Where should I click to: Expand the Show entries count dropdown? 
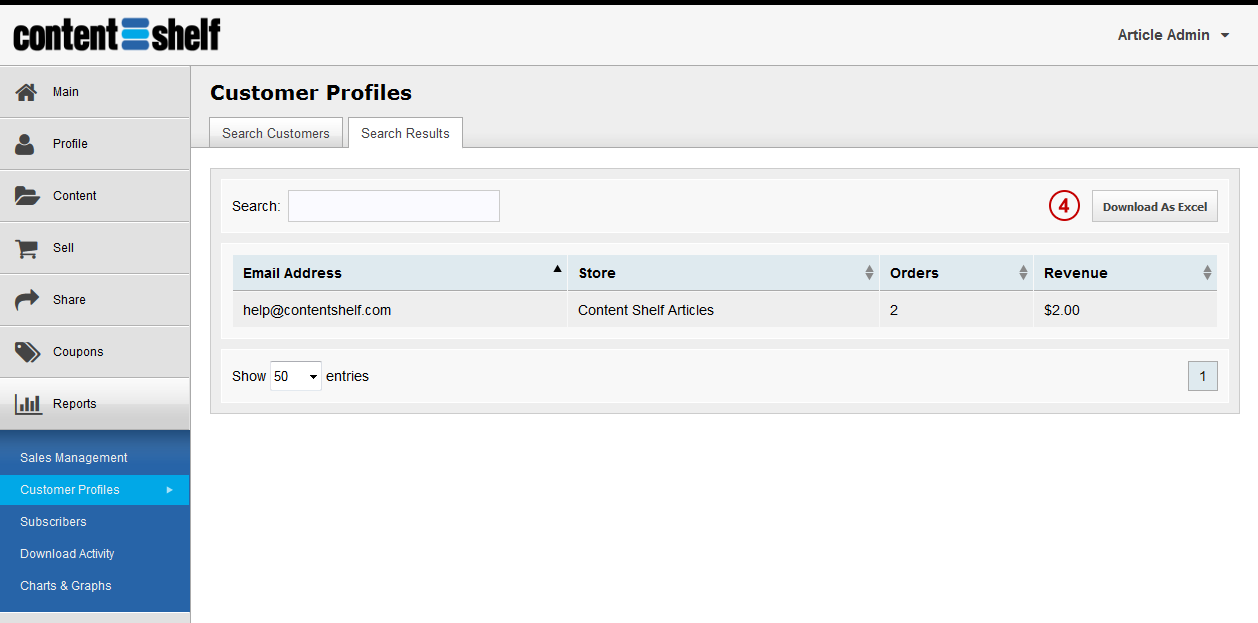[296, 376]
